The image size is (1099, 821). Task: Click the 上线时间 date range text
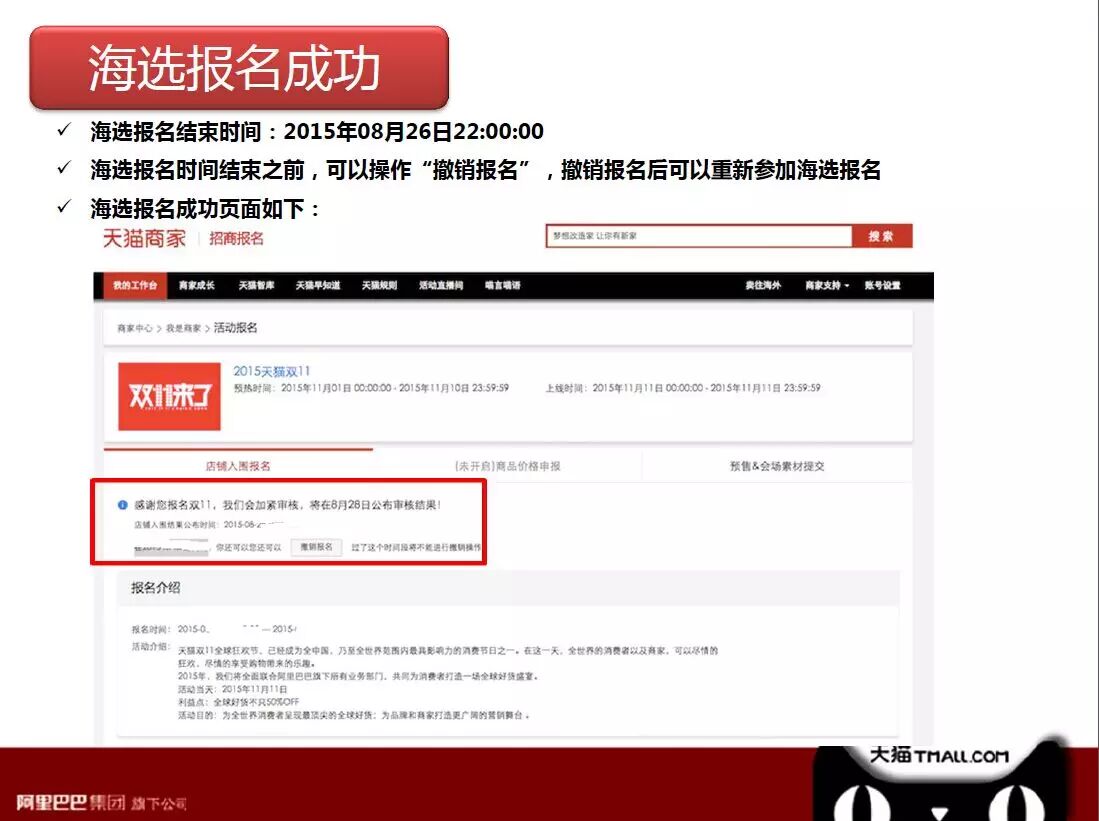tap(683, 388)
